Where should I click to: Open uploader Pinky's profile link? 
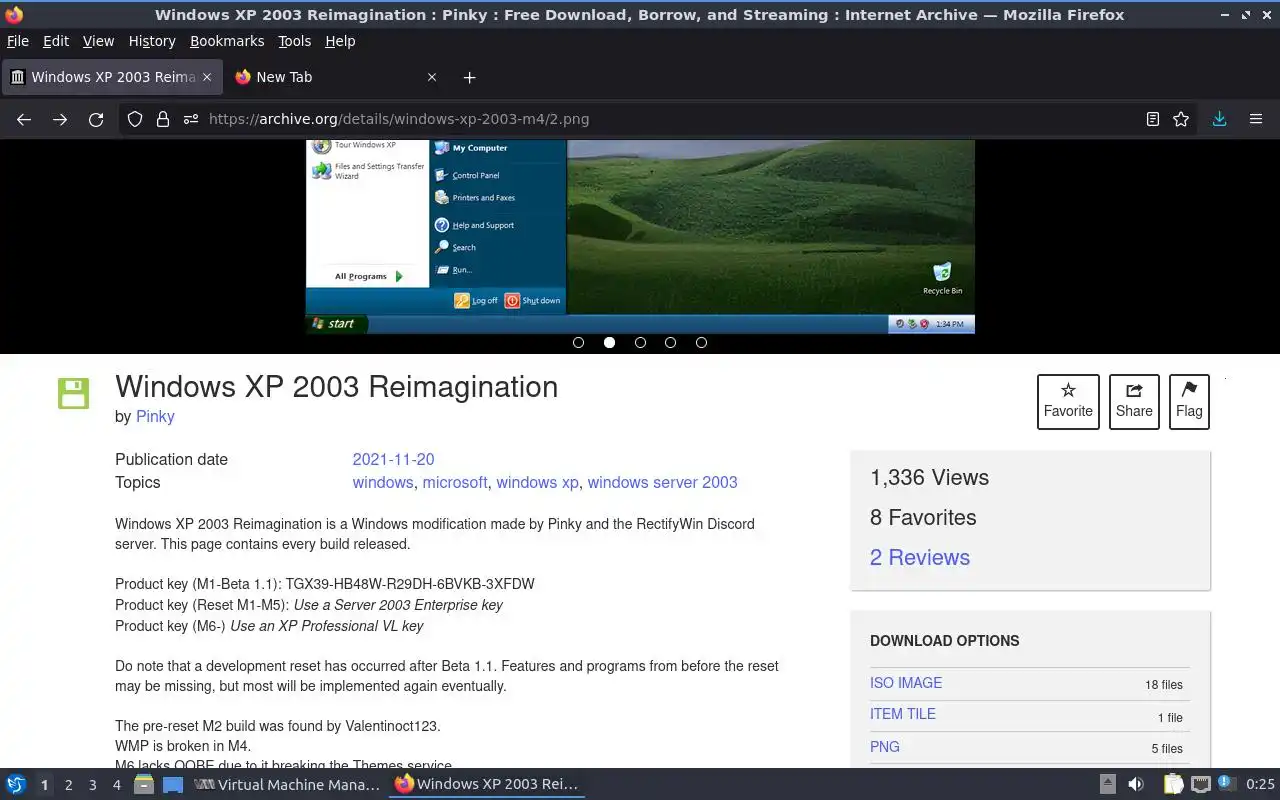coord(155,416)
